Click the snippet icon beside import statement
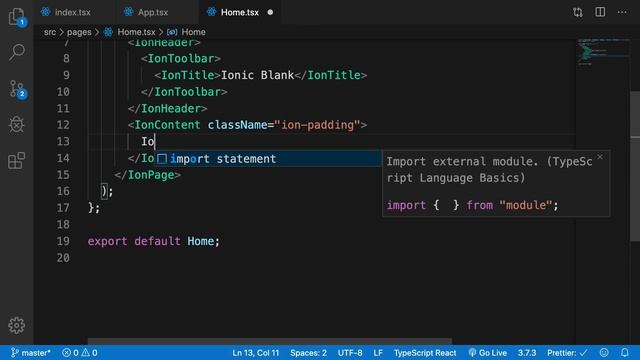This screenshot has width=640, height=360. (x=162, y=159)
